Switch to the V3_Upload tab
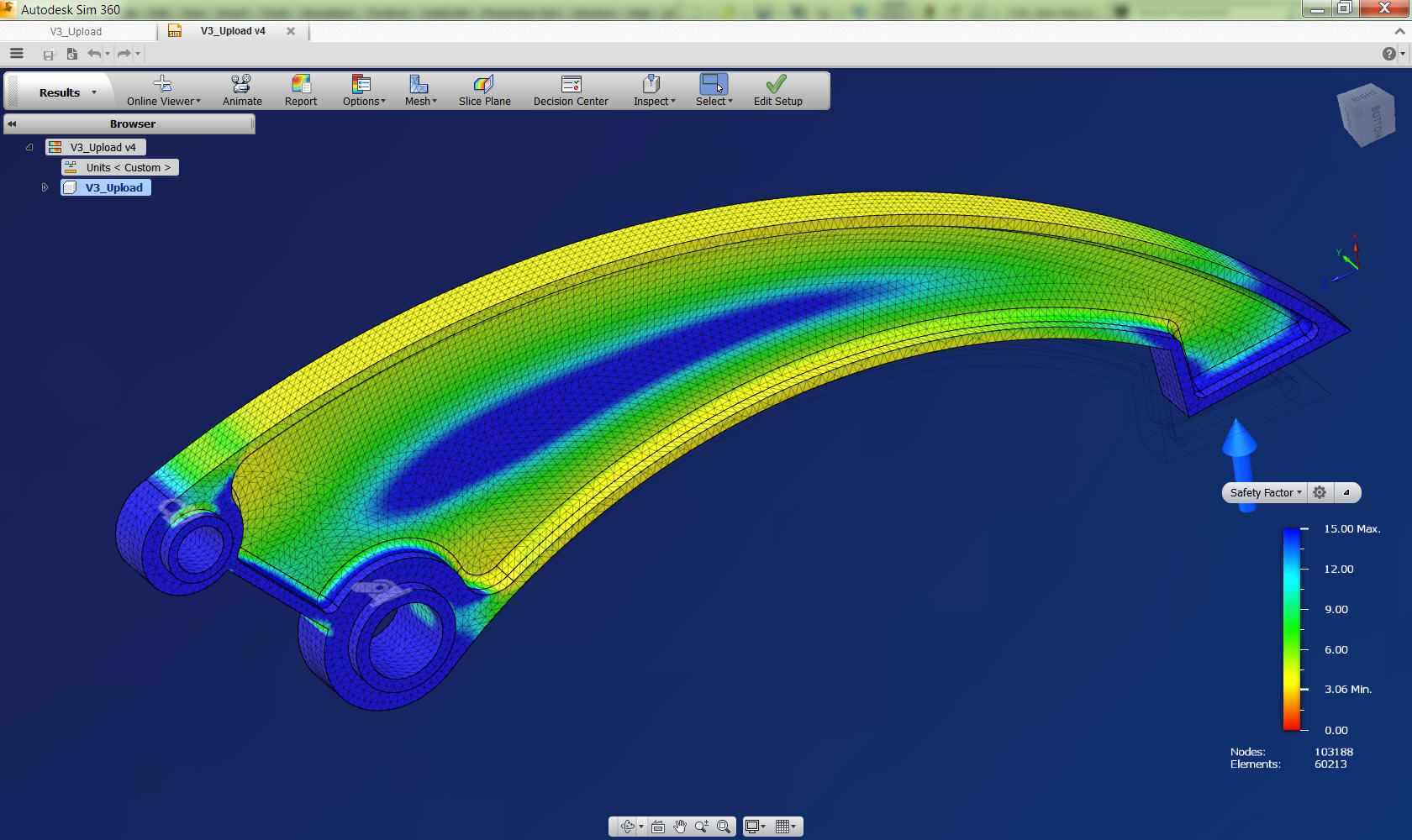Viewport: 1412px width, 840px height. pos(76,31)
